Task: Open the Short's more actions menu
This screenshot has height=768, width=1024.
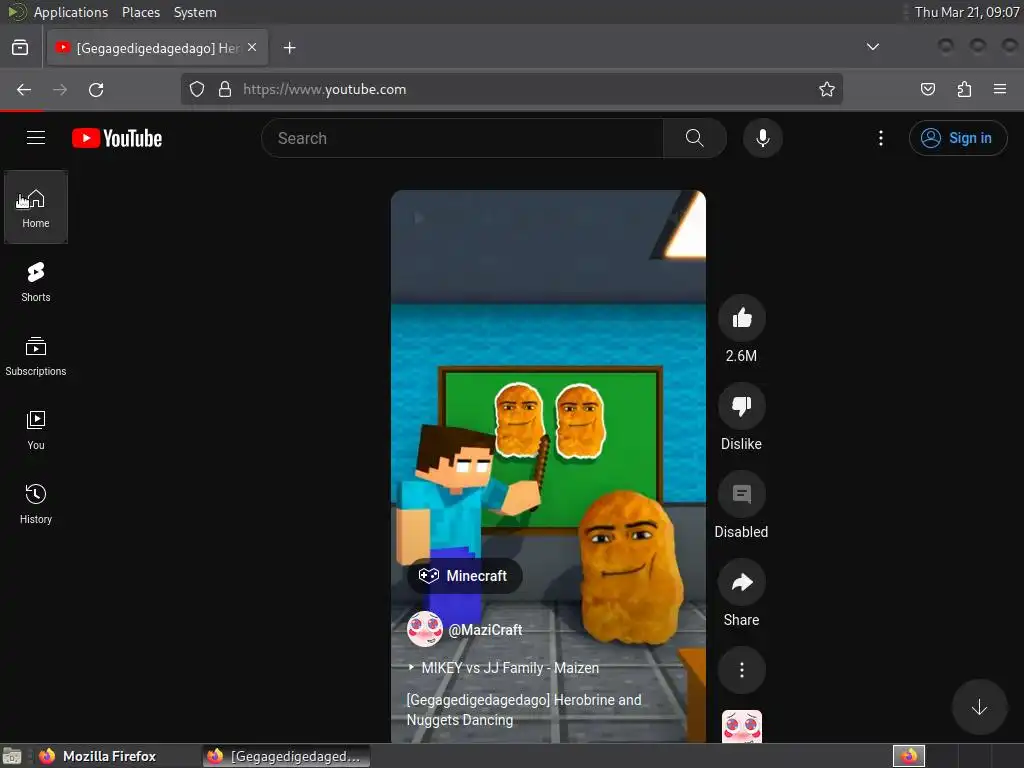Action: pos(741,670)
